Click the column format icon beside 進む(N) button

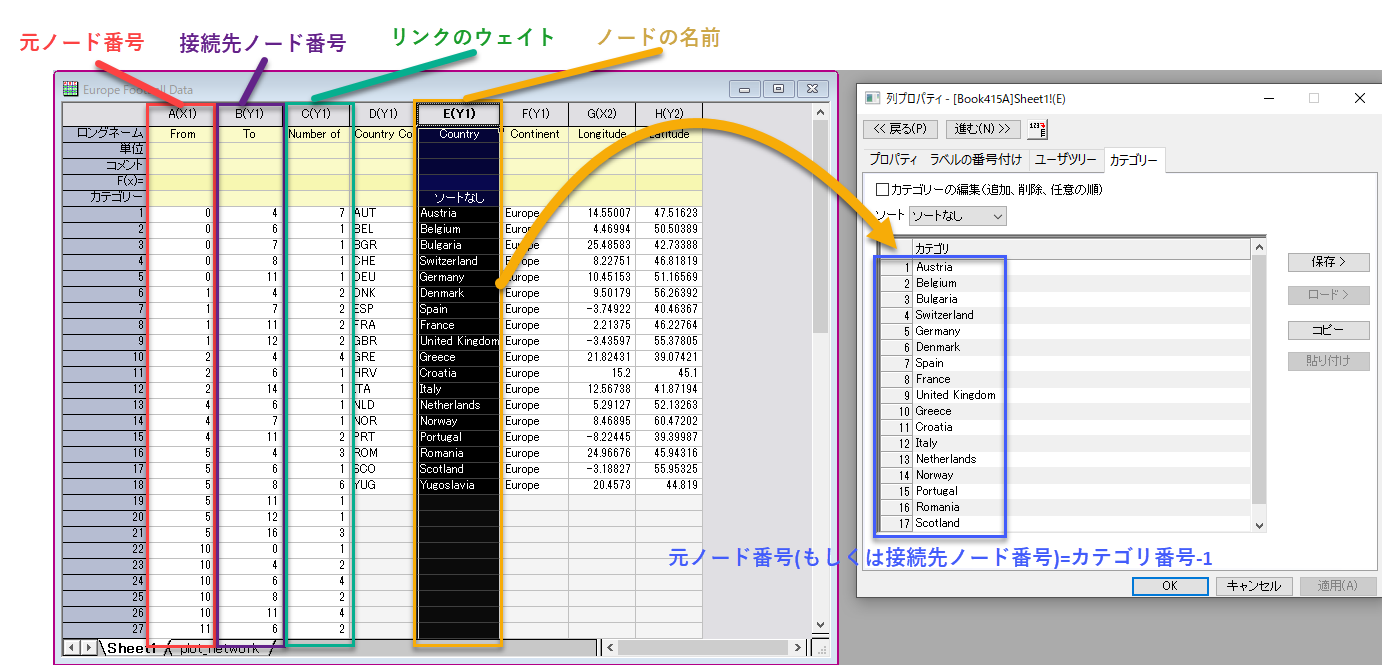click(1037, 129)
